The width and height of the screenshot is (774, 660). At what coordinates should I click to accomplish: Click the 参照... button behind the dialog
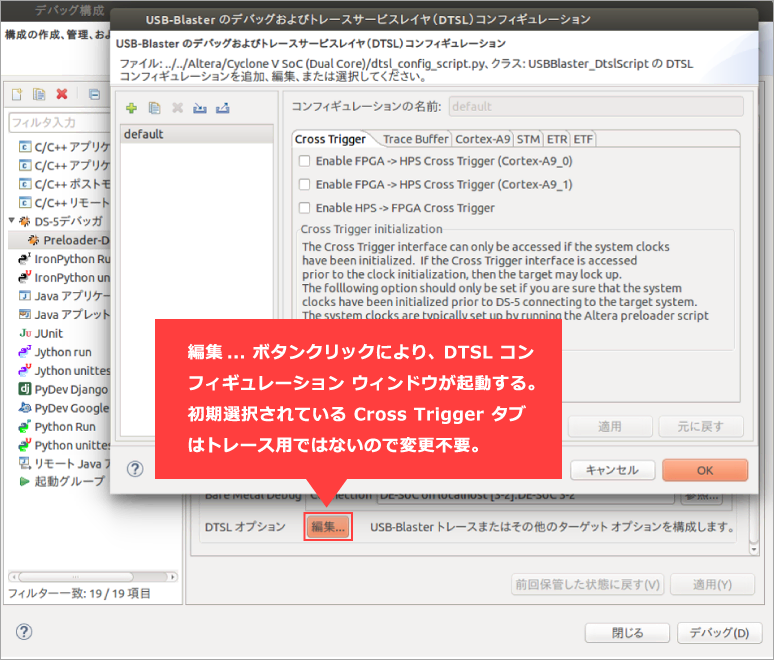[701, 497]
